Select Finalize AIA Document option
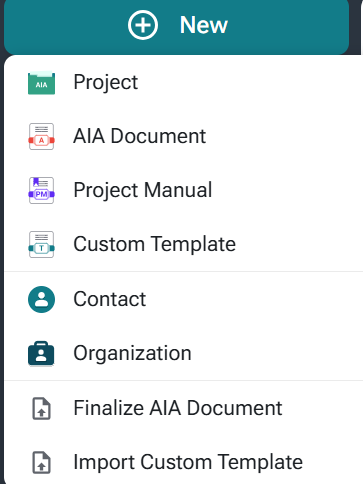 point(183,408)
